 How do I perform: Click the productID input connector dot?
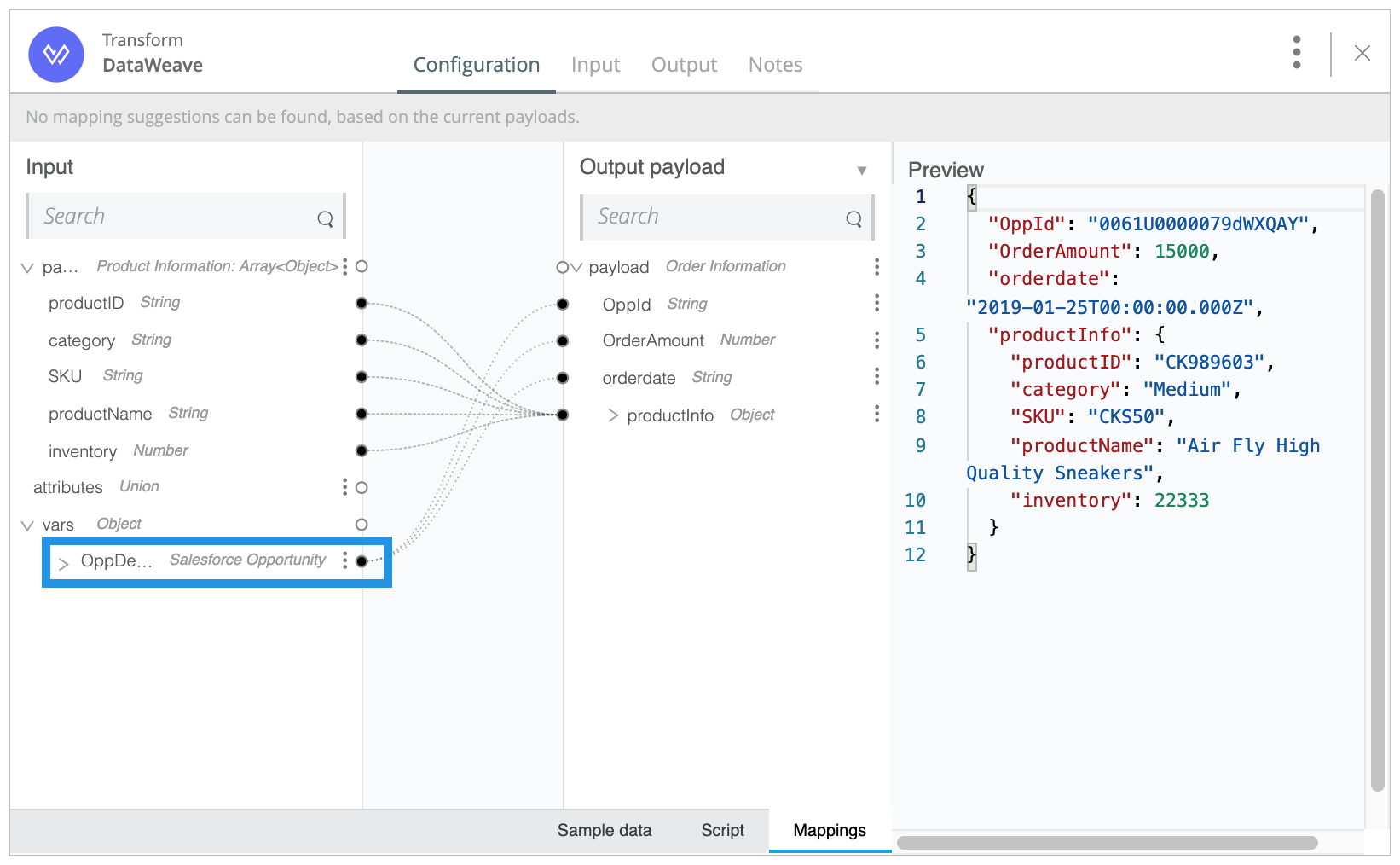point(362,303)
